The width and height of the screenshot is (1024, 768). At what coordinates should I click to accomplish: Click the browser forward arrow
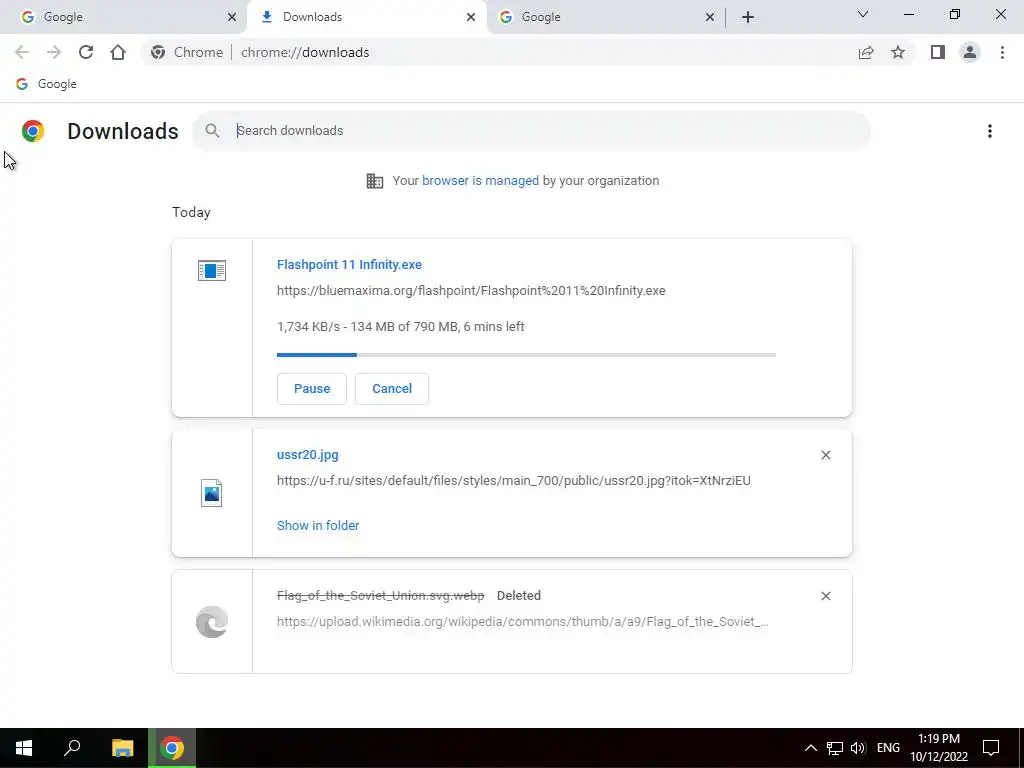(54, 52)
